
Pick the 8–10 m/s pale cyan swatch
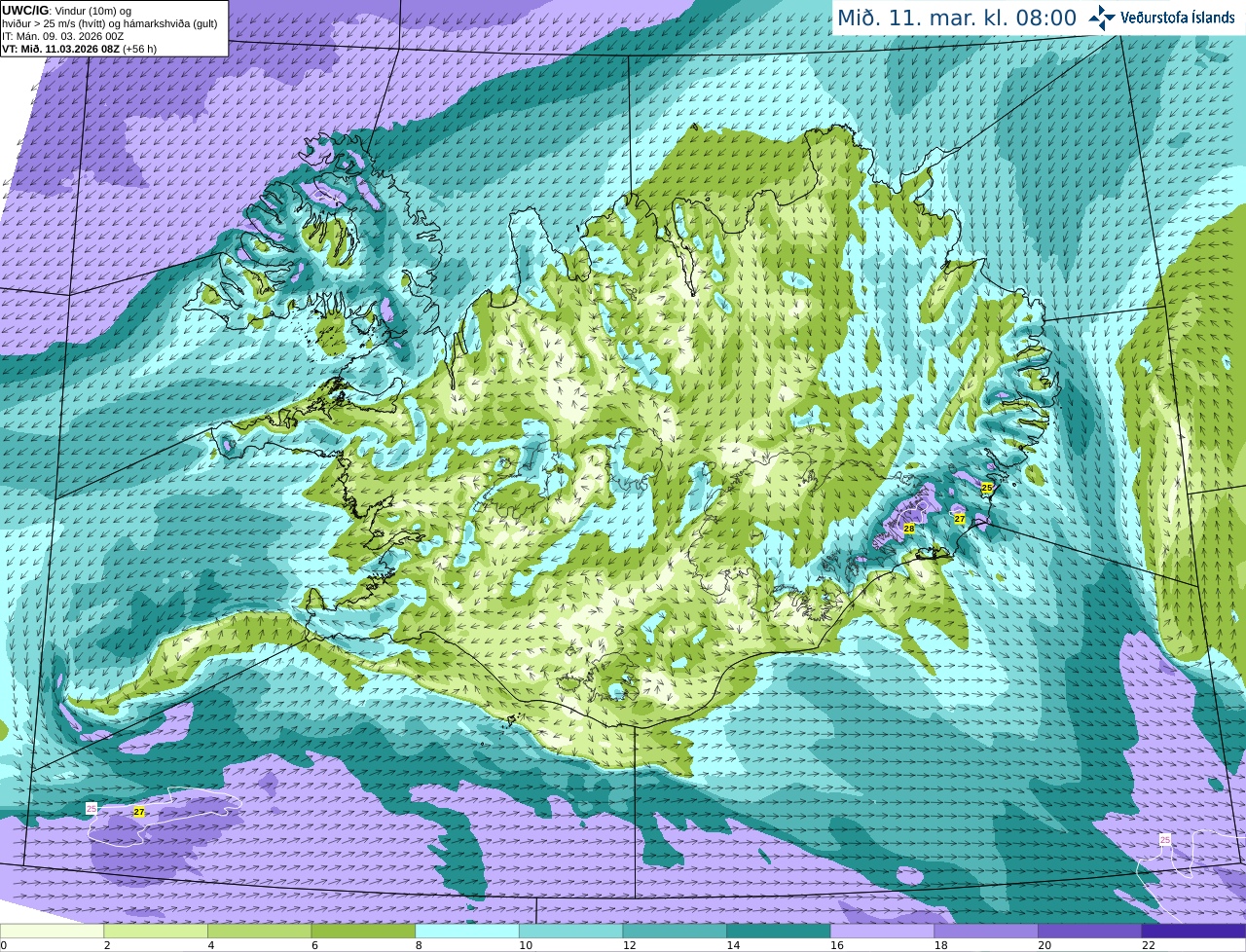(x=467, y=932)
